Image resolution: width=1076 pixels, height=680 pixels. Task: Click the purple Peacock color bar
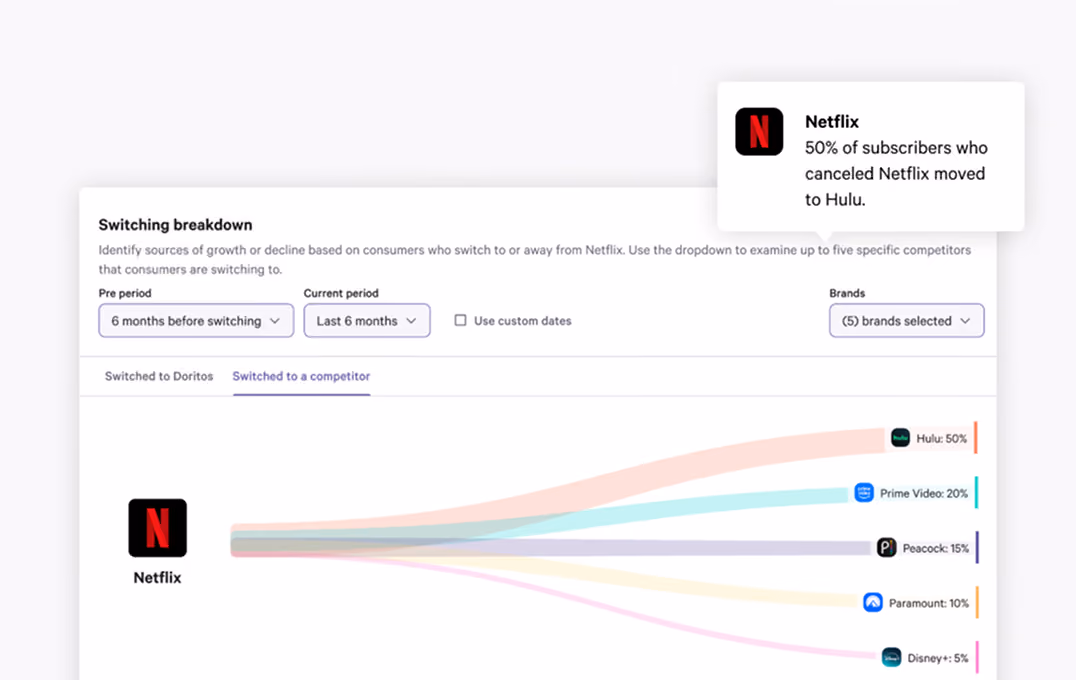click(x=976, y=548)
